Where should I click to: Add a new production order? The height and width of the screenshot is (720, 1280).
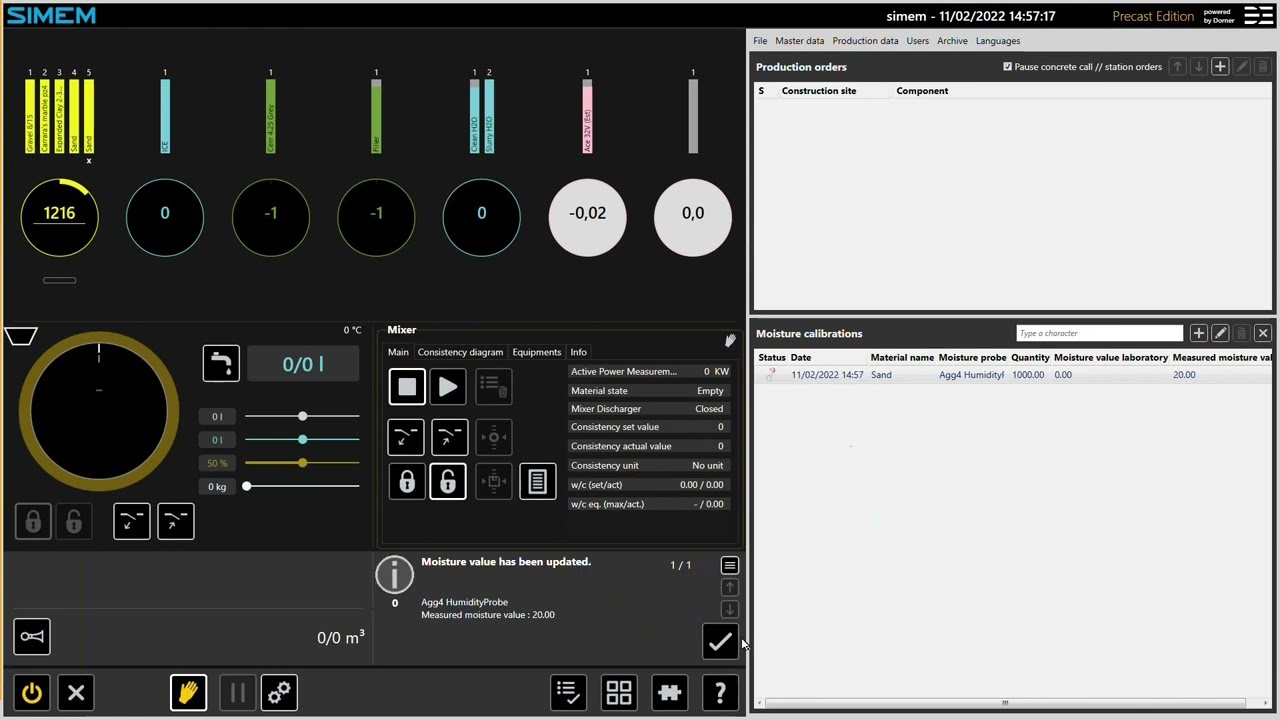tap(1220, 67)
